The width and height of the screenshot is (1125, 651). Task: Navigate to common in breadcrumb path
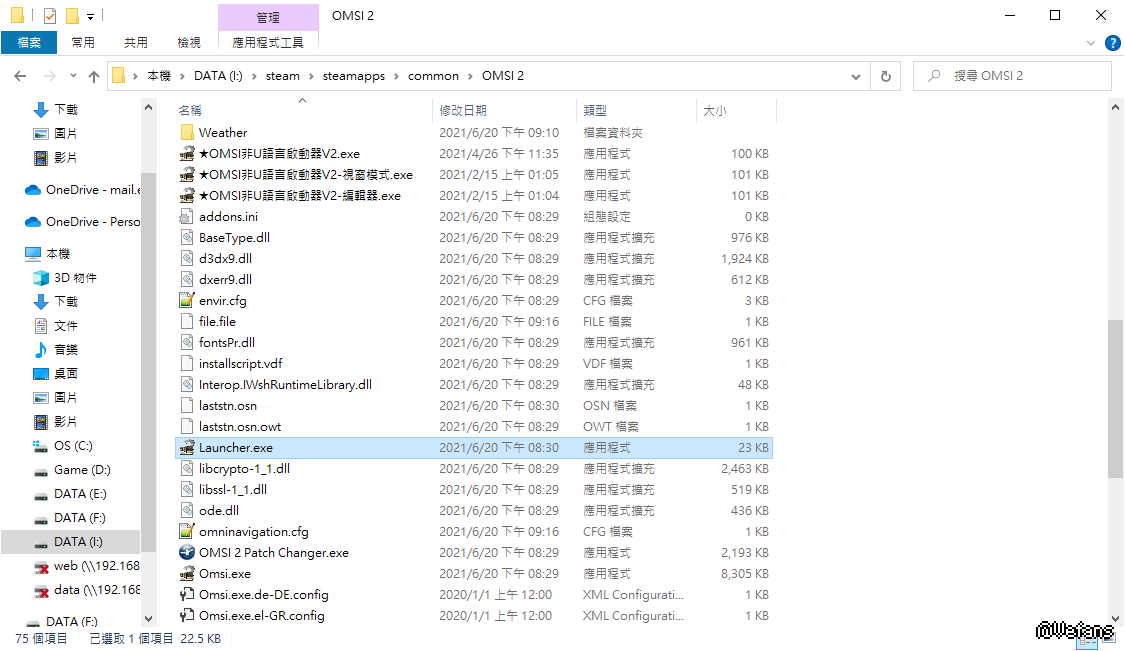(433, 76)
